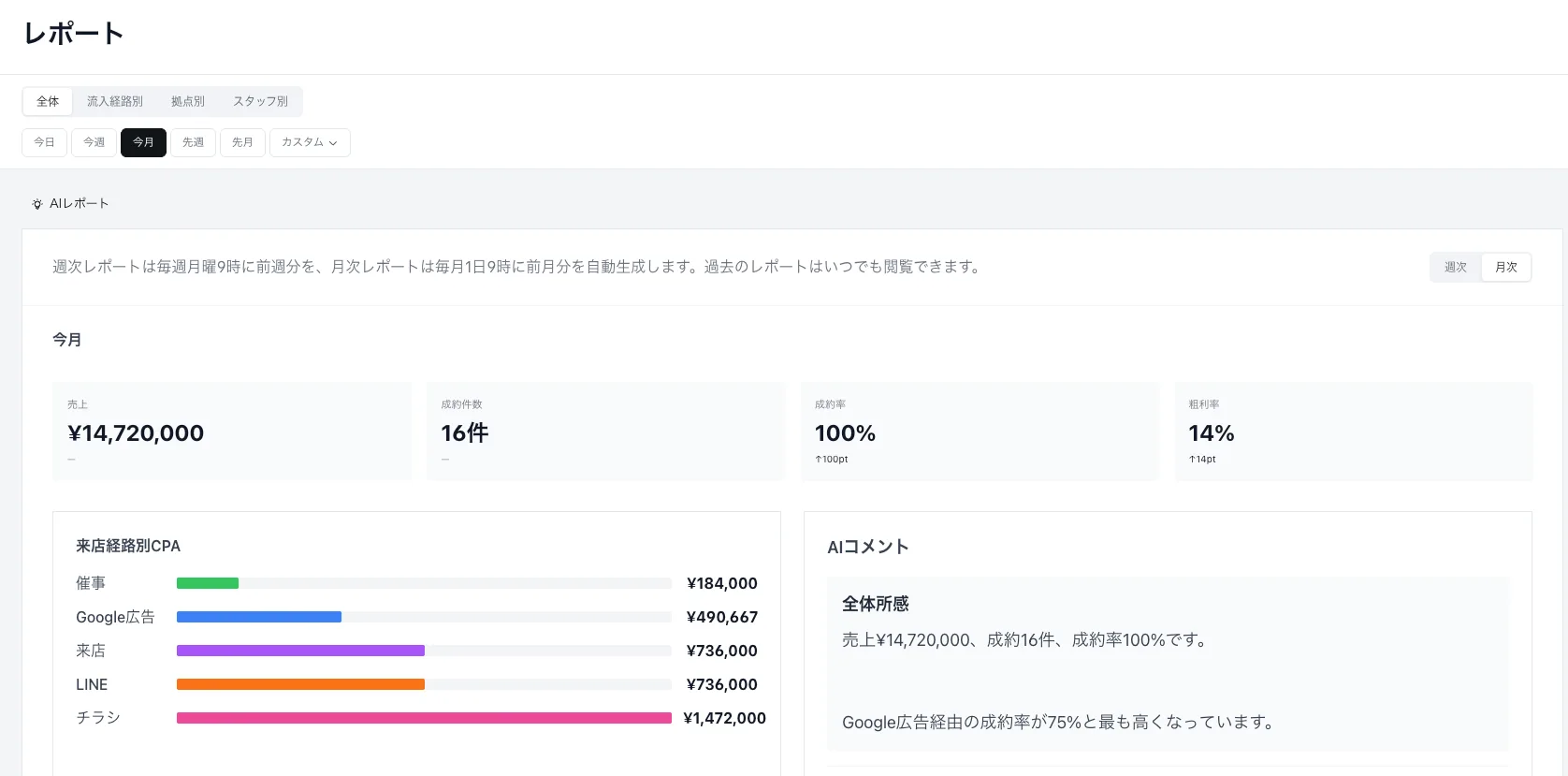Open the カスタム date range dropdown
The width and height of the screenshot is (1568, 776).
pos(310,142)
